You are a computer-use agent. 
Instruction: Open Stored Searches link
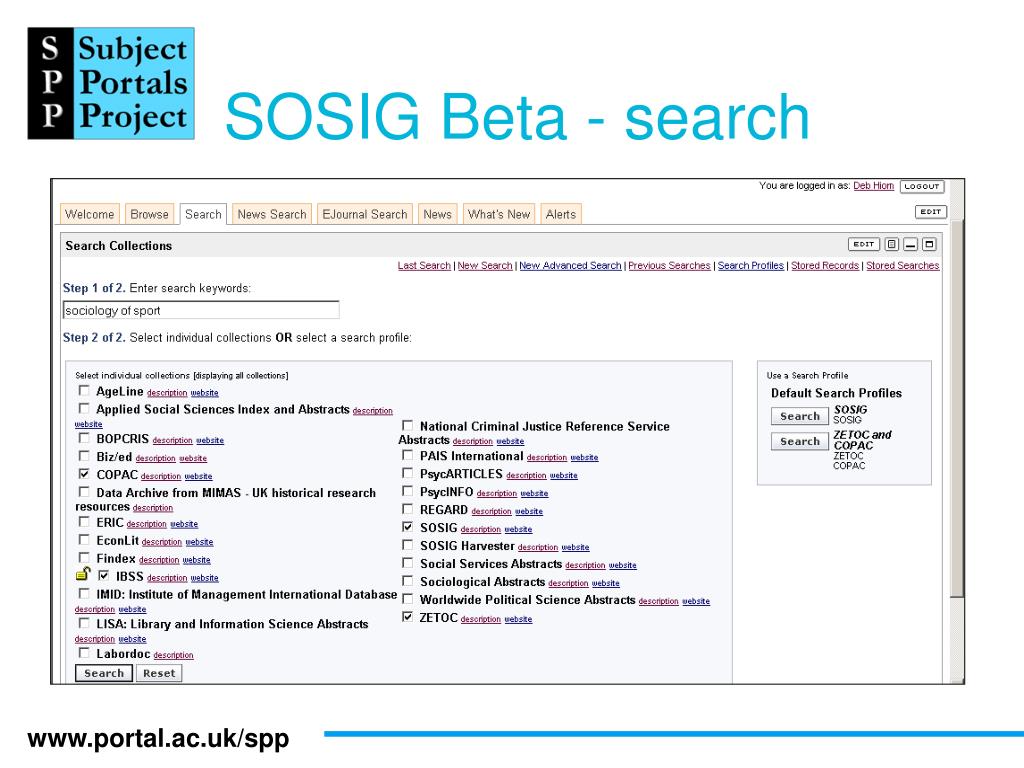[903, 265]
